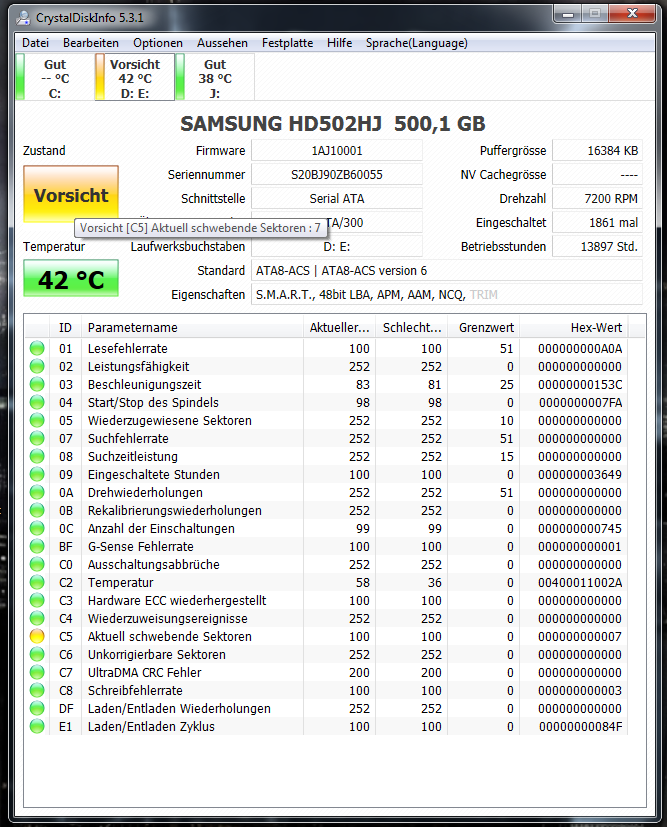Click the Standard field ATA8-ACS version 6
Screen dimensions: 667x827
(x=447, y=271)
